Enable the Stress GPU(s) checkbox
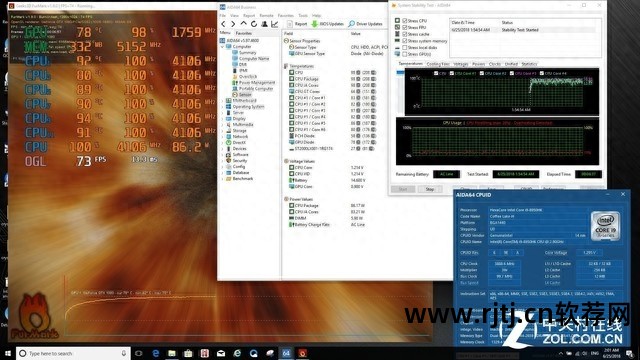This screenshot has width=640, height=360. pos(404,54)
